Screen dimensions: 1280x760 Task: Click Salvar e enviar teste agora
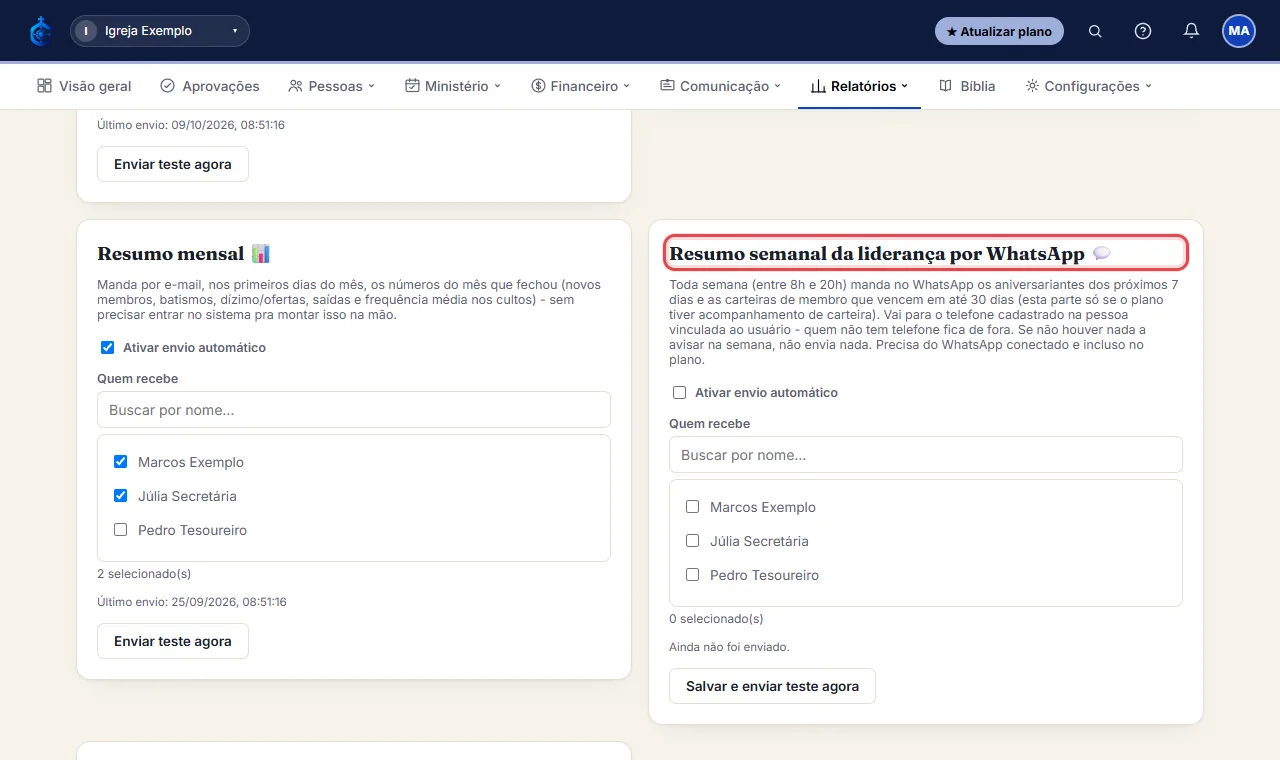772,686
